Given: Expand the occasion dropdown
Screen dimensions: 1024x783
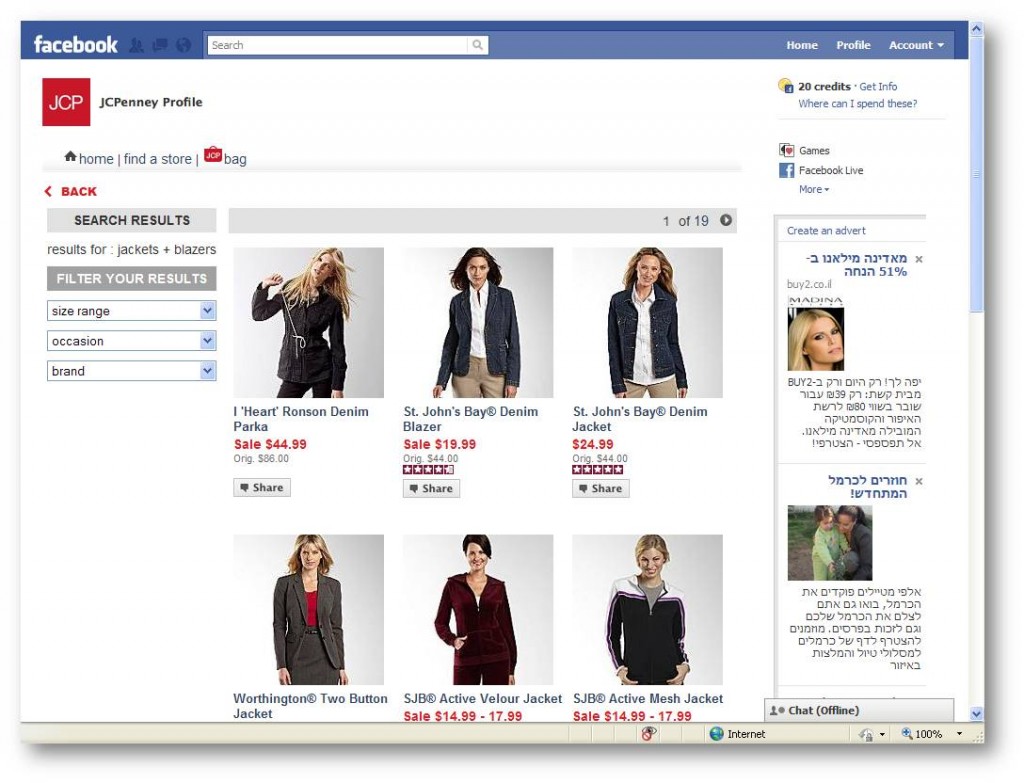Looking at the screenshot, I should tap(208, 341).
